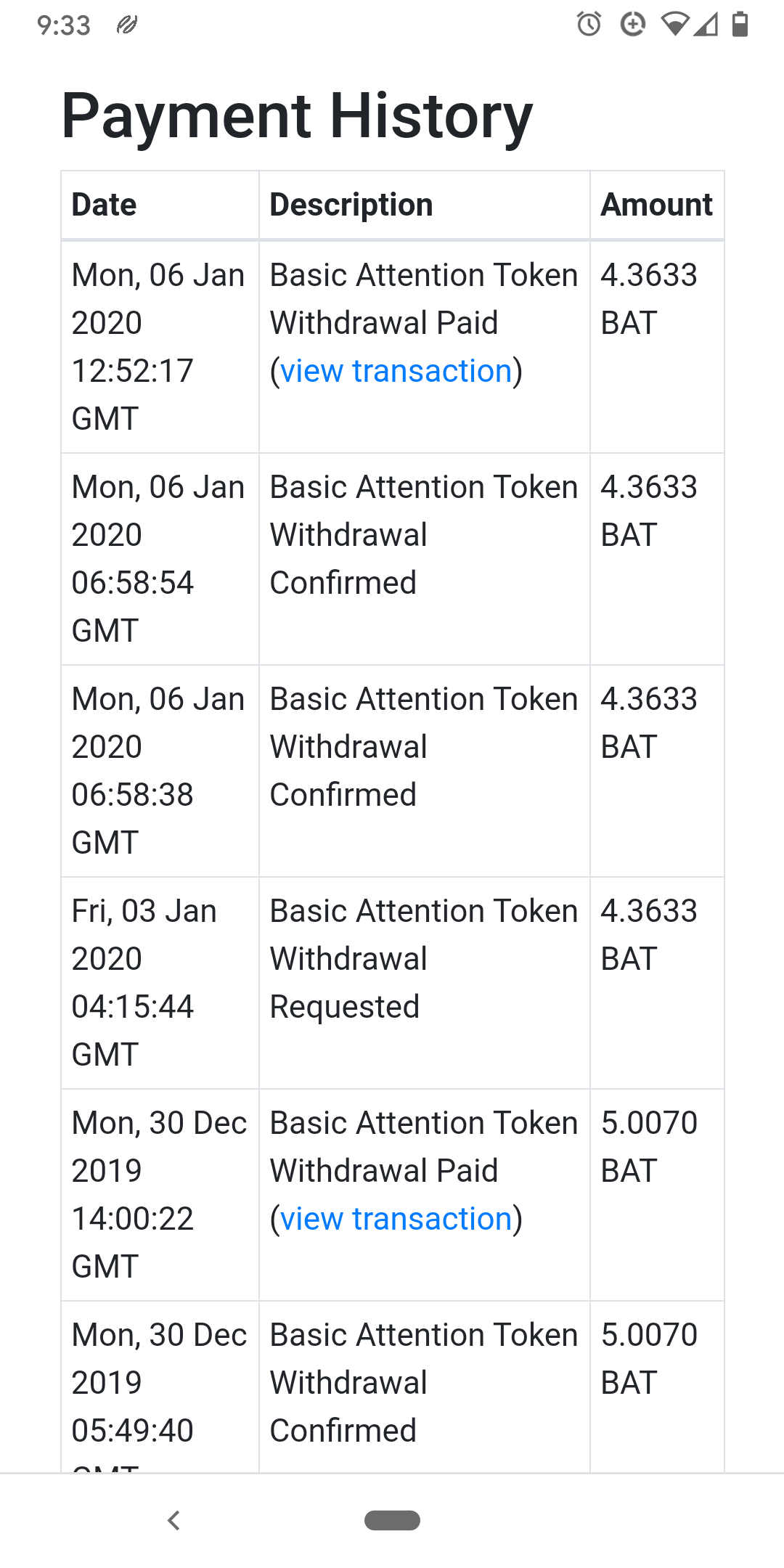This screenshot has width=784, height=1568.
Task: Tap the data saver status icon
Action: click(x=633, y=25)
